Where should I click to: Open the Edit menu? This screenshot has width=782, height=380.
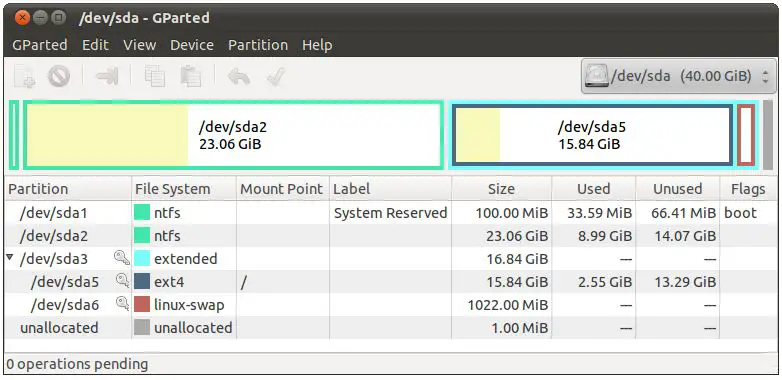(x=95, y=45)
